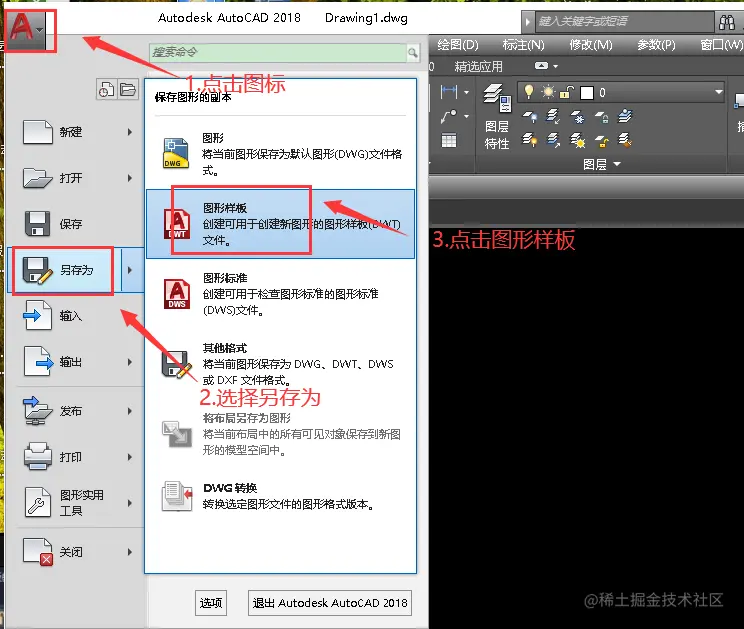
Task: Click the lock layer padlock icon, bottom row
Action: 602,141
